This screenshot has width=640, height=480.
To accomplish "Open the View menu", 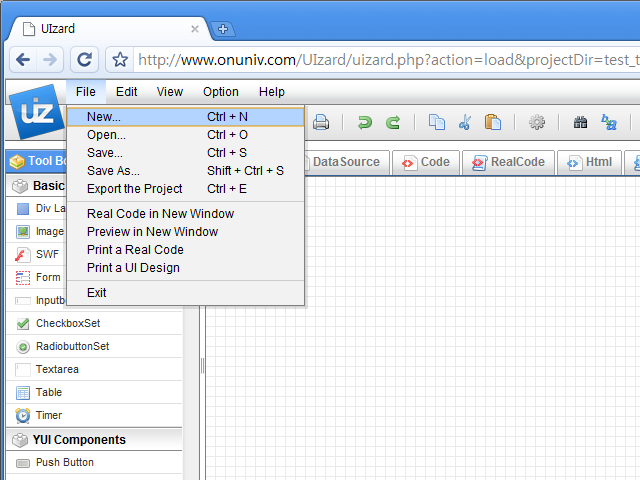I will [170, 92].
